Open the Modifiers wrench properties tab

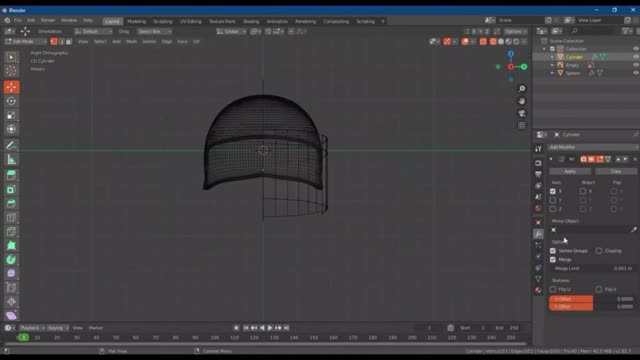pos(538,234)
